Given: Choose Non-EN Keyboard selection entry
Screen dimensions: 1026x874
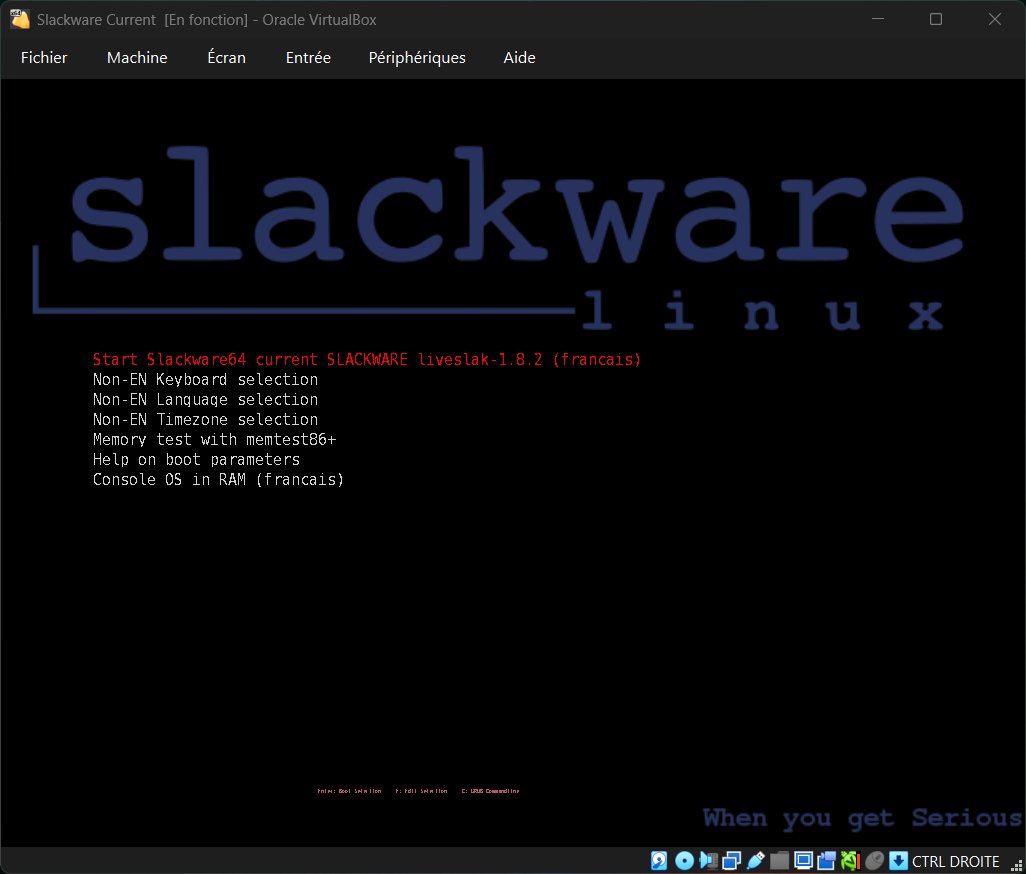Looking at the screenshot, I should [x=205, y=380].
